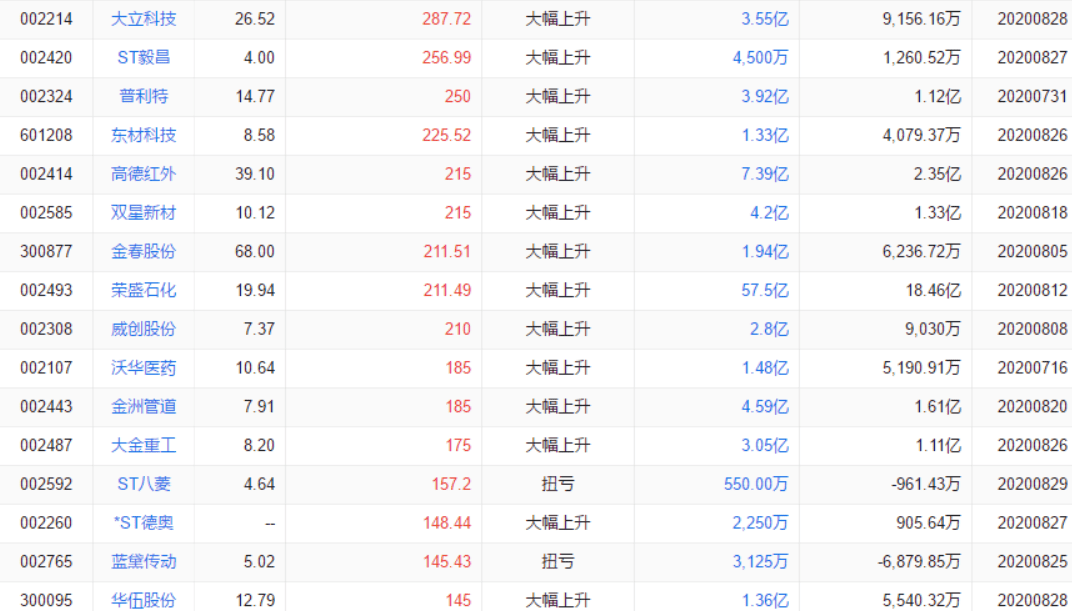Click the 550.00万 forecast profit link

pyautogui.click(x=756, y=484)
